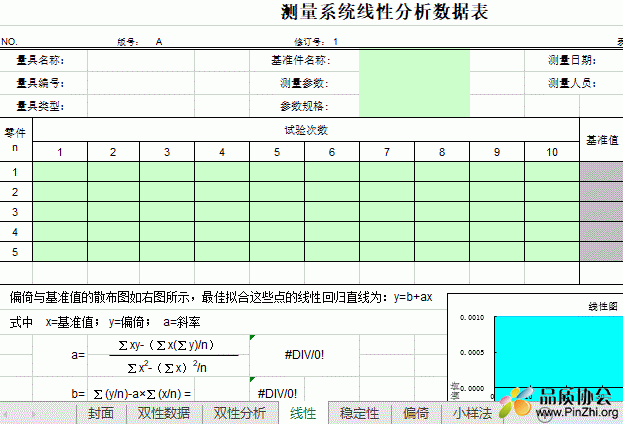Switch to the 封面 sheet tab

(x=101, y=413)
